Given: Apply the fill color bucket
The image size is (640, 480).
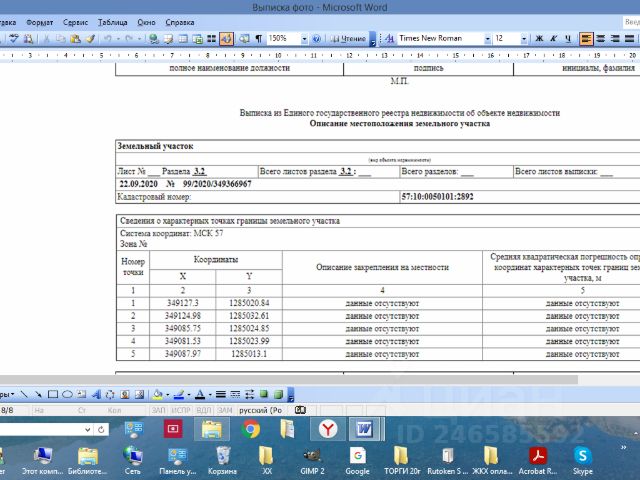Looking at the screenshot, I should (158, 394).
